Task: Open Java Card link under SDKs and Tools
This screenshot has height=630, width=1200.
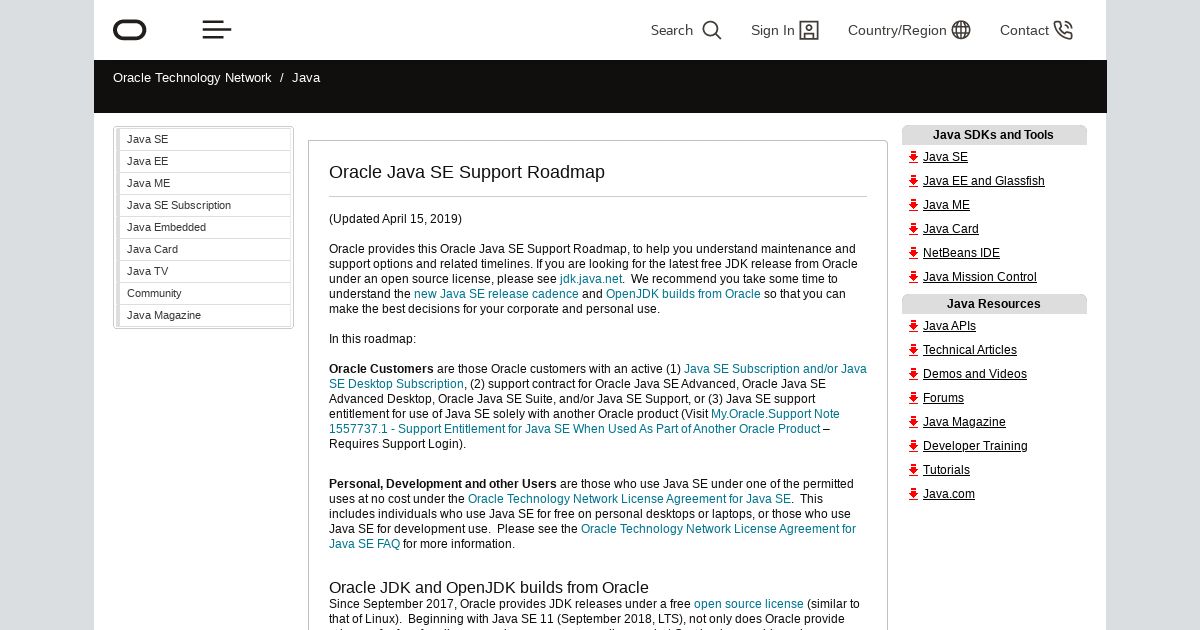Action: tap(951, 229)
